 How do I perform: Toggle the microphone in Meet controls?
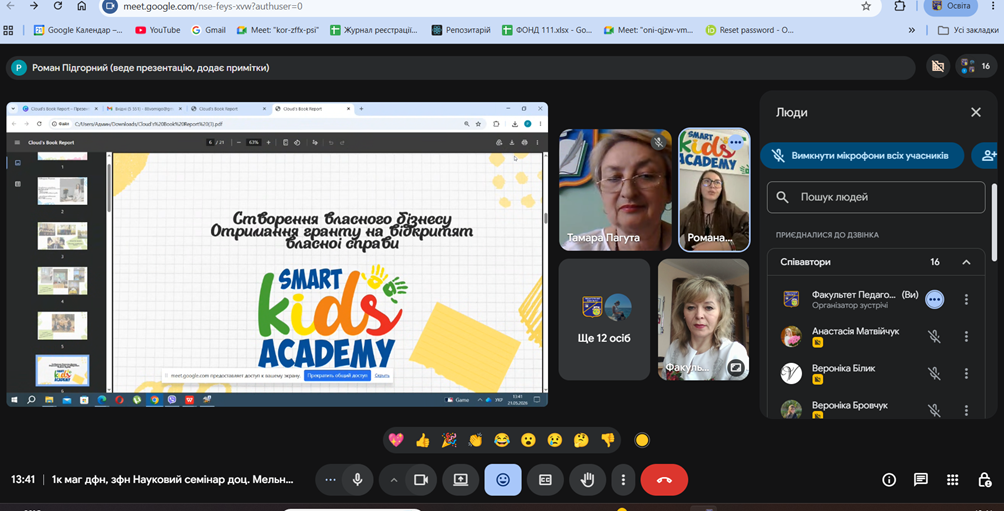click(357, 480)
